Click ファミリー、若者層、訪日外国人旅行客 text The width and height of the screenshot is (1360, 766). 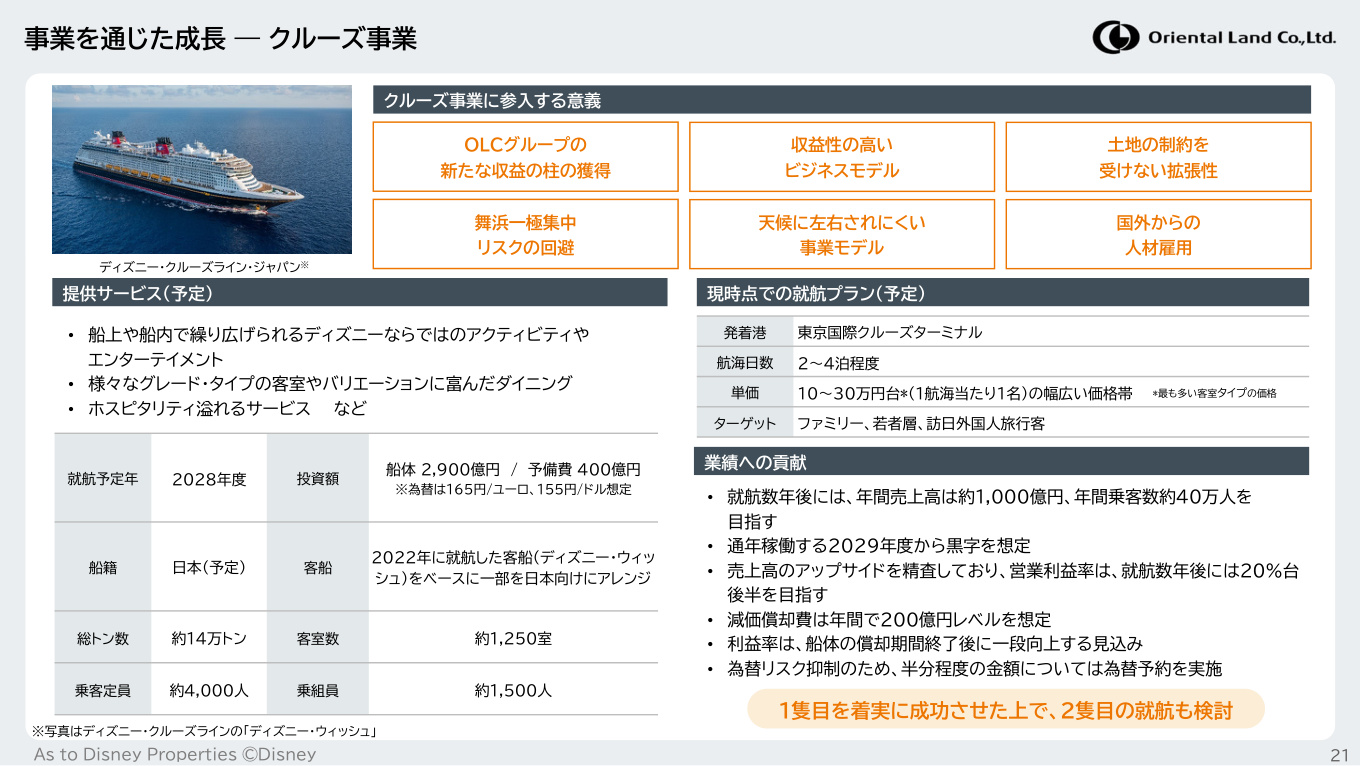[x=920, y=423]
